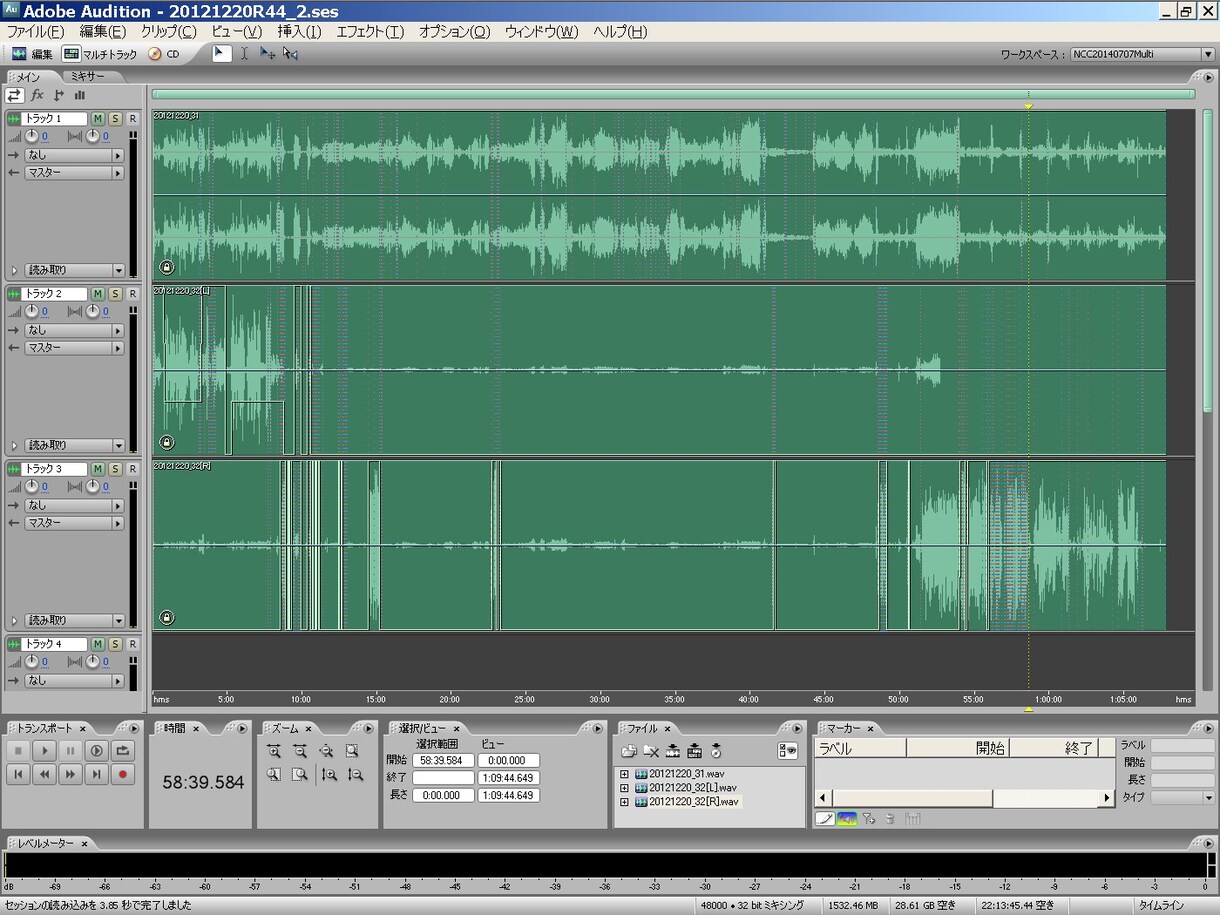
Task: Open the ワークスペース dropdown
Action: point(1142,55)
